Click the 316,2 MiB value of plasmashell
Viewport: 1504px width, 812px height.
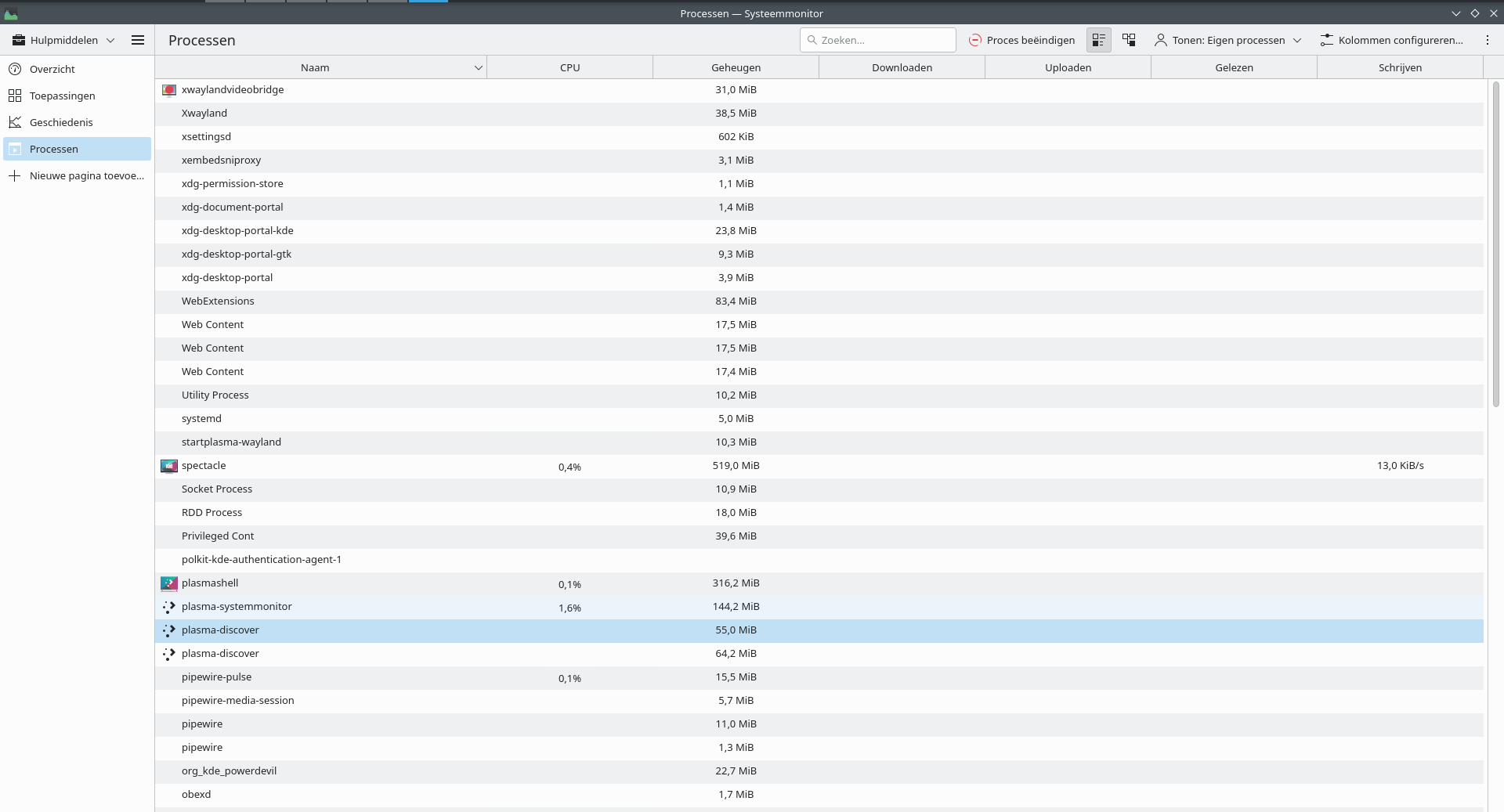[736, 583]
